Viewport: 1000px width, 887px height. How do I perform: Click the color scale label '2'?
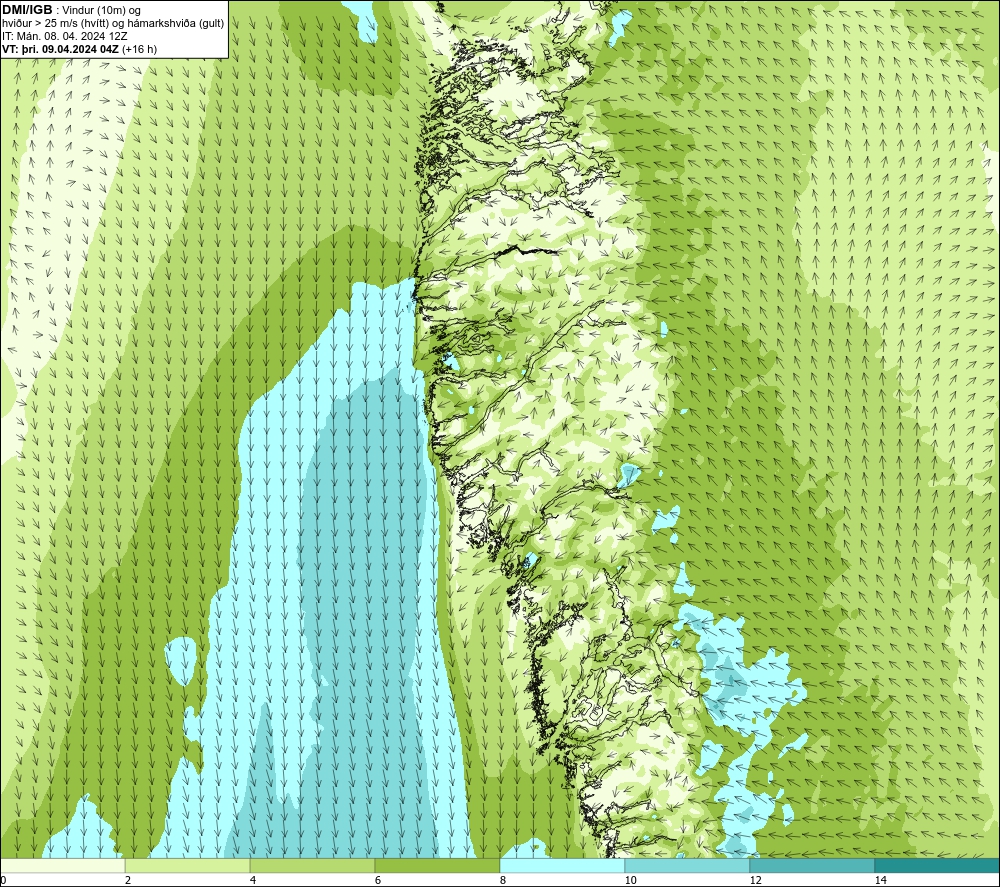click(128, 880)
